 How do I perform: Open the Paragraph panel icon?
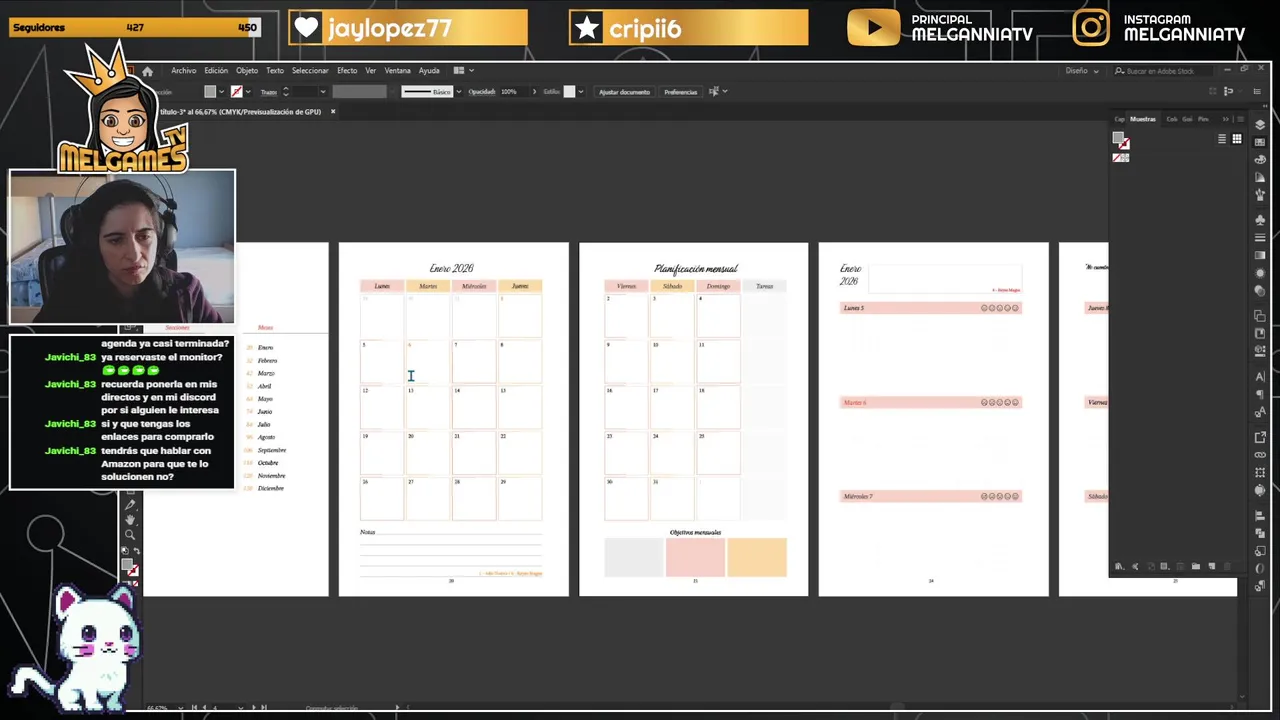click(x=1260, y=393)
